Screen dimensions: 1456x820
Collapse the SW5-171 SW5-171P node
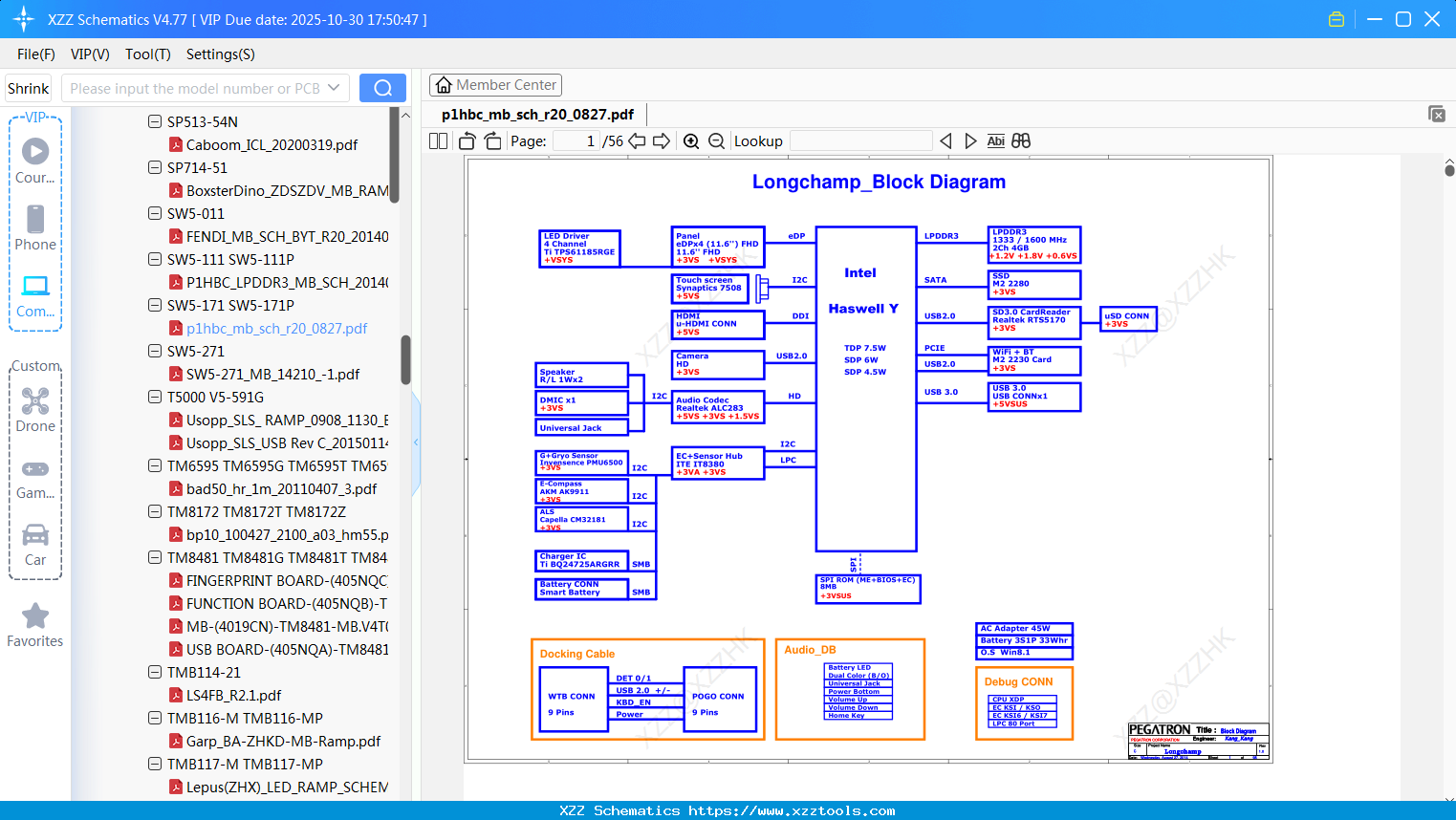[x=155, y=305]
